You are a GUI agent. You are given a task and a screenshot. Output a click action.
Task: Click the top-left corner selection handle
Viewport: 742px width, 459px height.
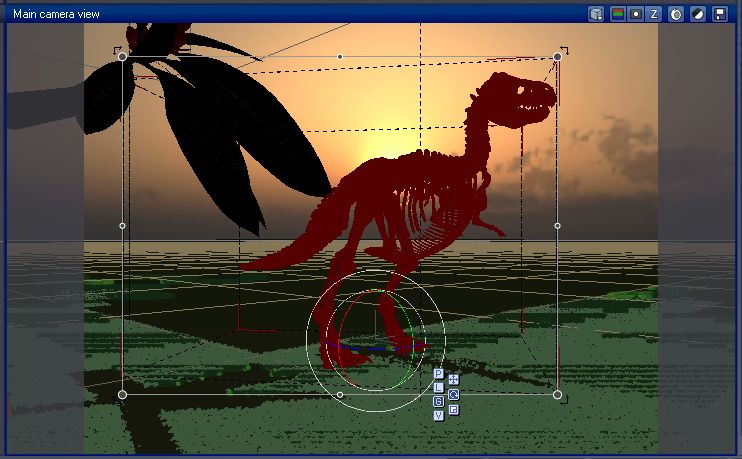122,57
